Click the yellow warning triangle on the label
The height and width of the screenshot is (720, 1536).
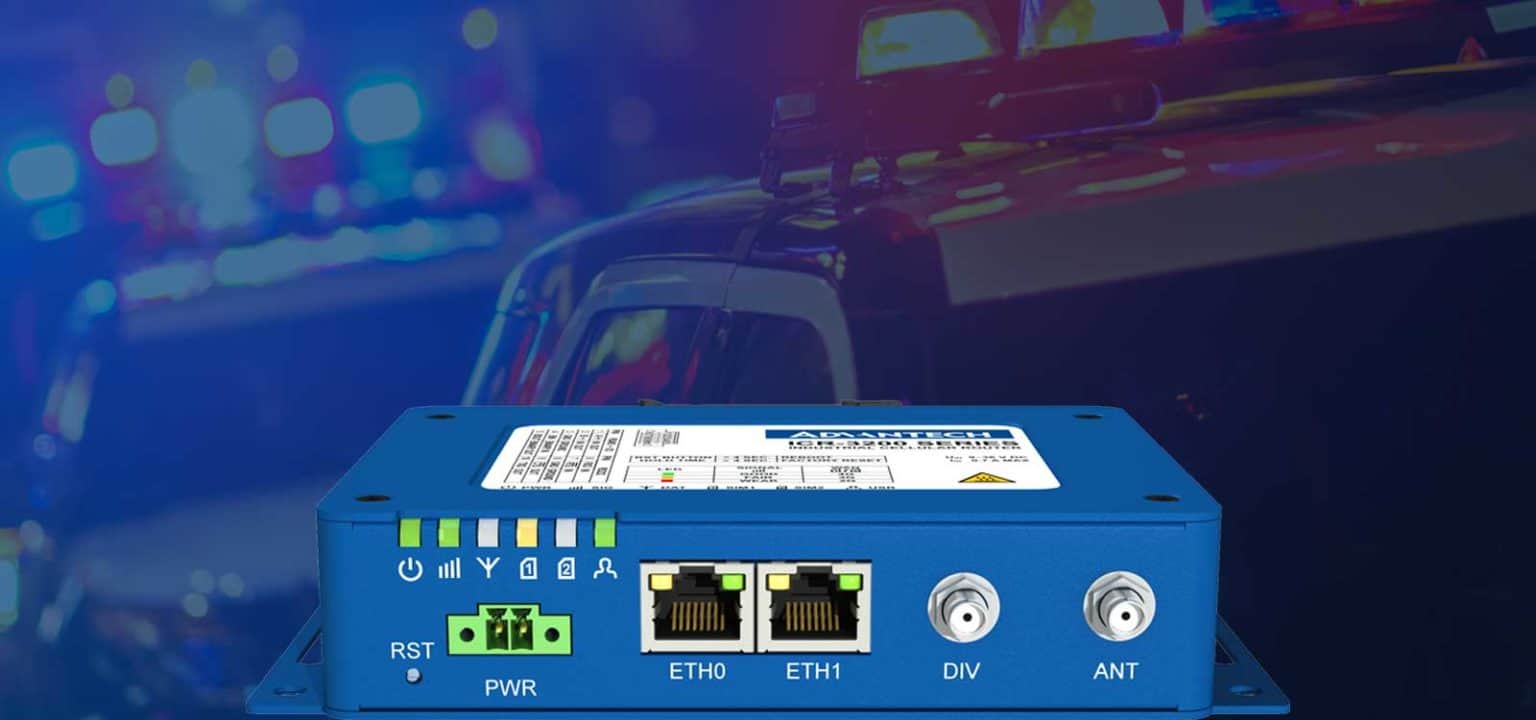(987, 477)
